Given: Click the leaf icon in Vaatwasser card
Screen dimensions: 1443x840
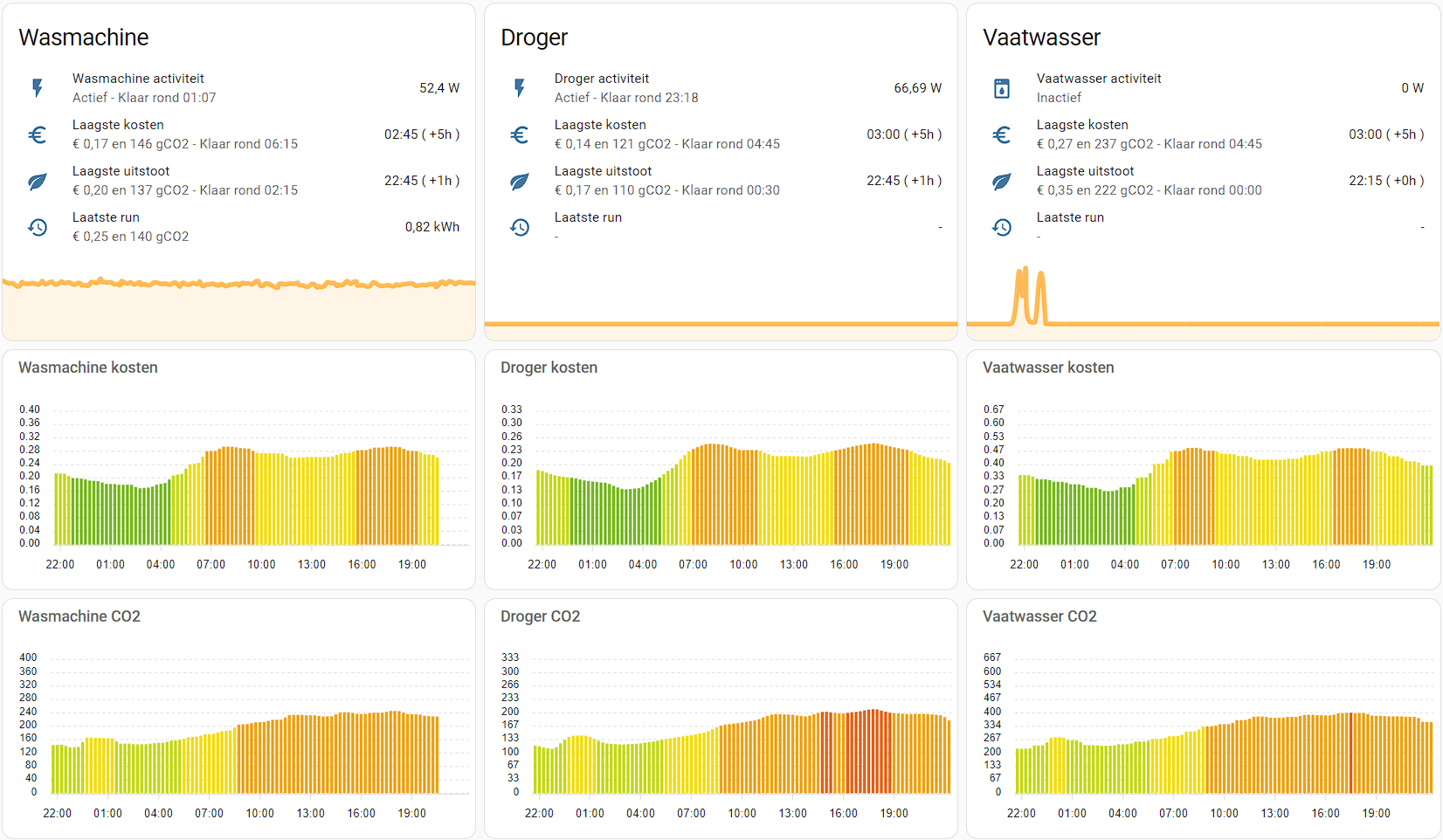Looking at the screenshot, I should pyautogui.click(x=1002, y=181).
